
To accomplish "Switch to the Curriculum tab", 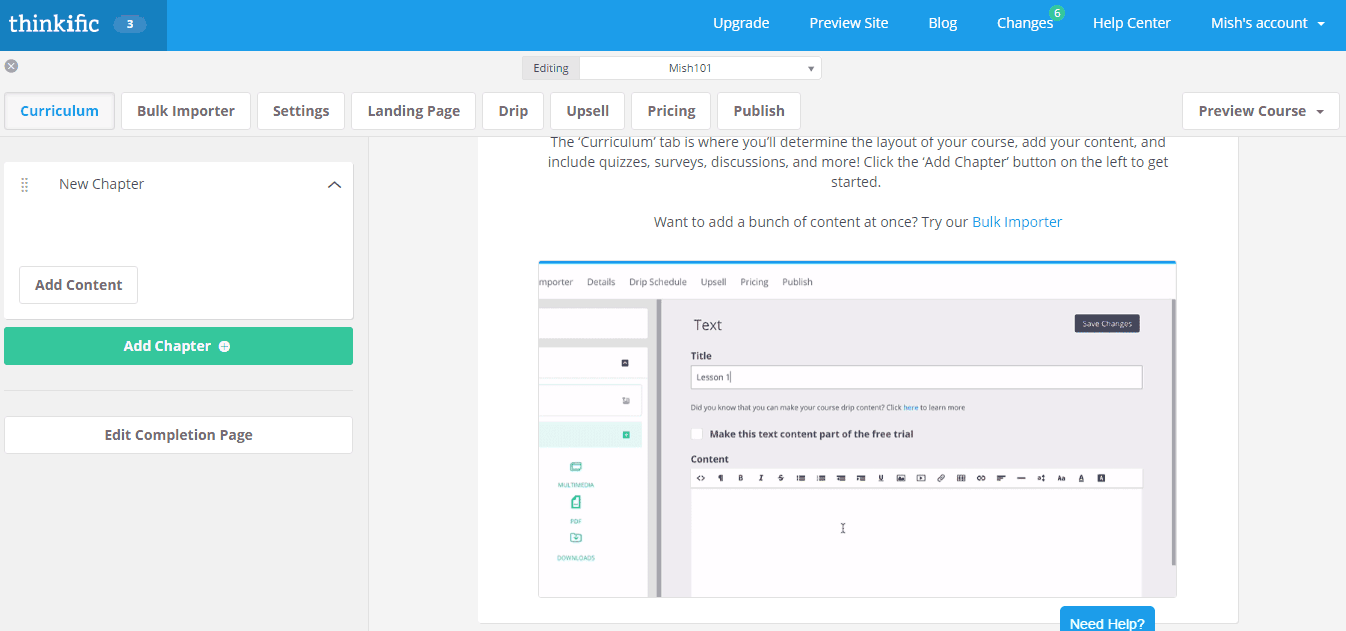I will coord(59,111).
